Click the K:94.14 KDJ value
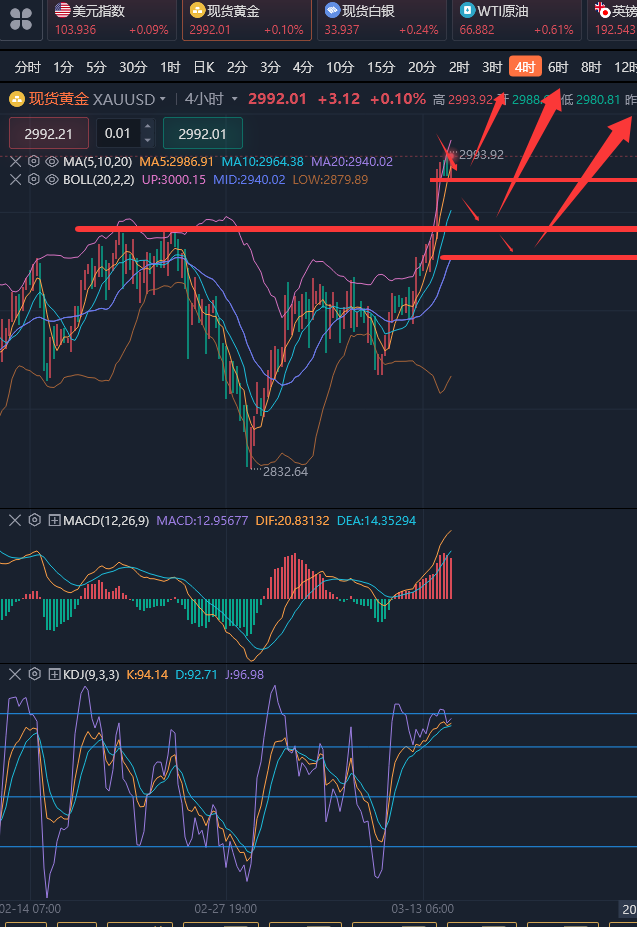 click(147, 674)
